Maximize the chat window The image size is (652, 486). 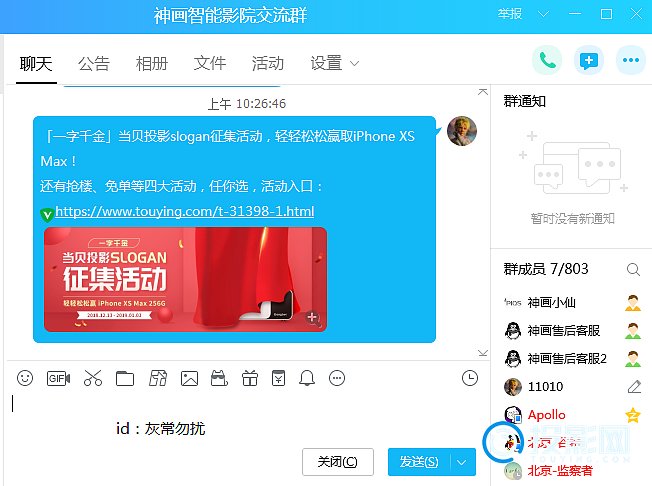coord(606,14)
